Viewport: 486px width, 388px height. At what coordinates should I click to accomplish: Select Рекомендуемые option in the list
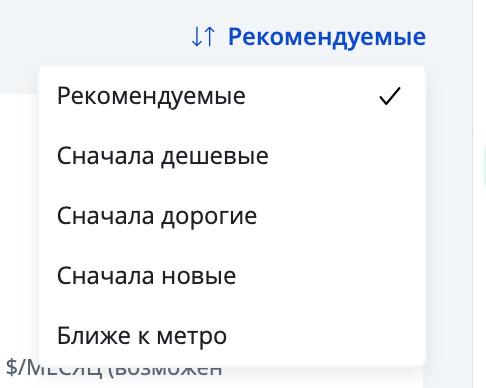point(232,96)
